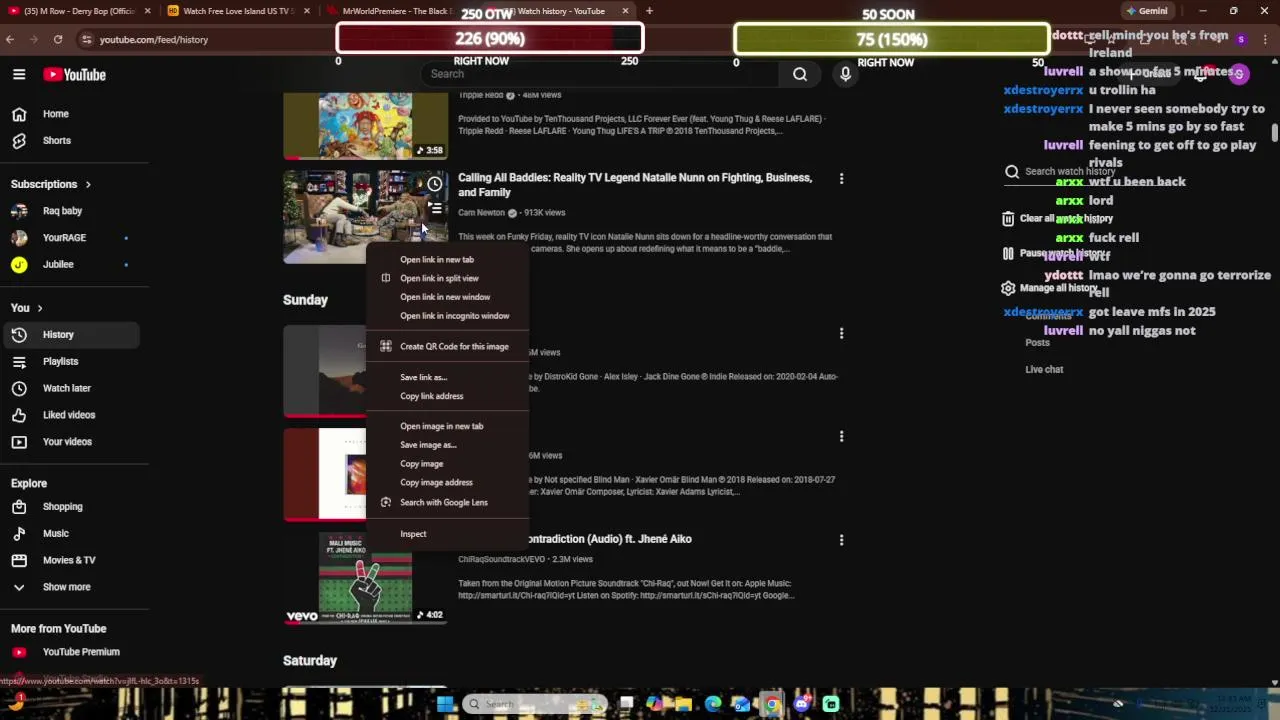Screen dimensions: 1280x720
Task: Select Save link as...
Action: [x=447, y=377]
